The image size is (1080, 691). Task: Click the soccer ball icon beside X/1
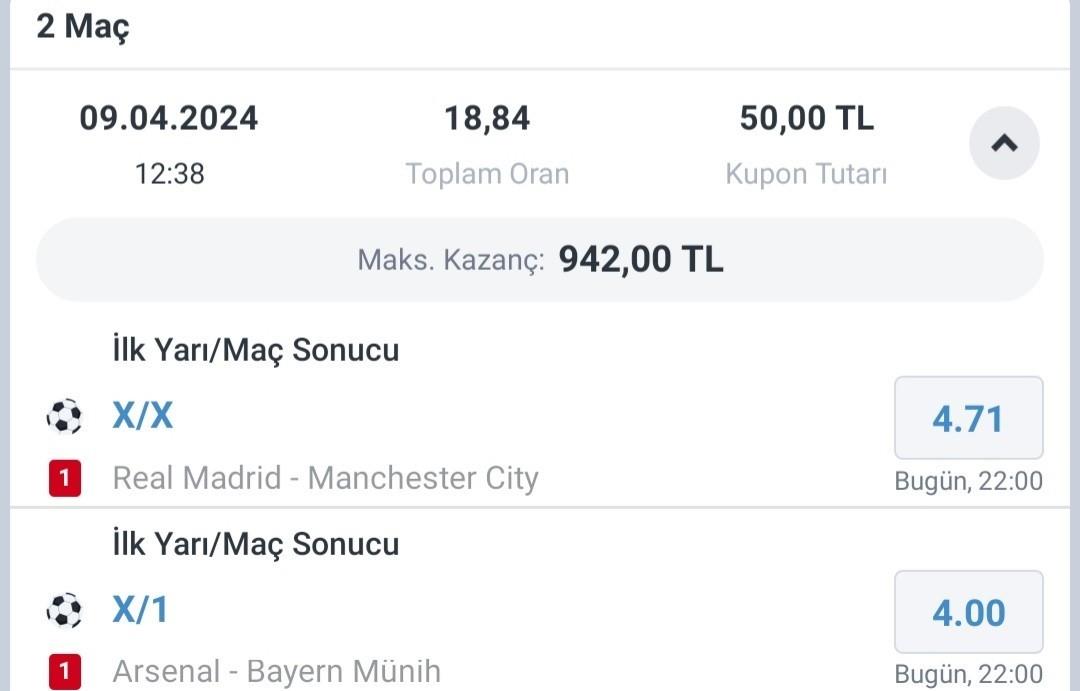(64, 610)
